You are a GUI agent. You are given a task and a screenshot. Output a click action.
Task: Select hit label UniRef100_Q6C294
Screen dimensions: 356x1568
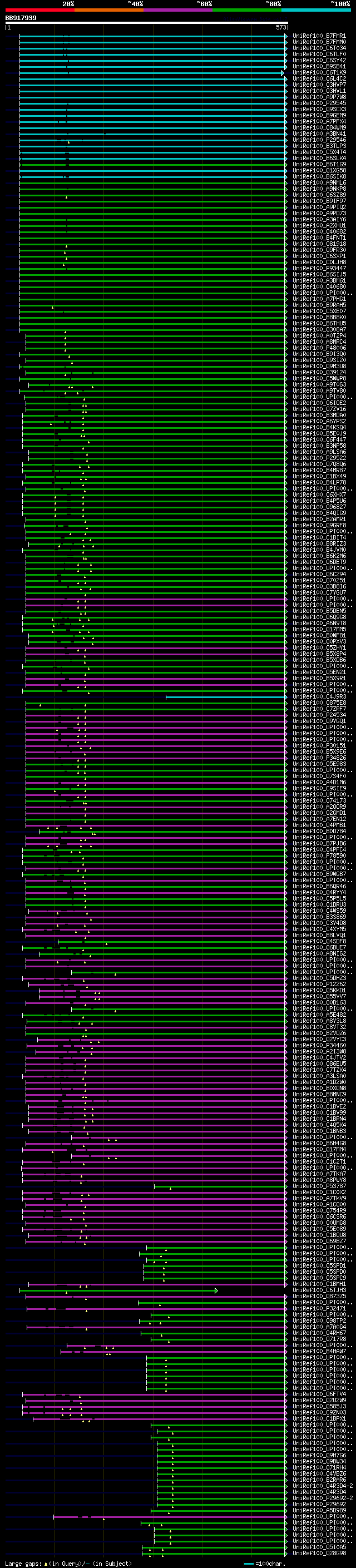point(319,575)
